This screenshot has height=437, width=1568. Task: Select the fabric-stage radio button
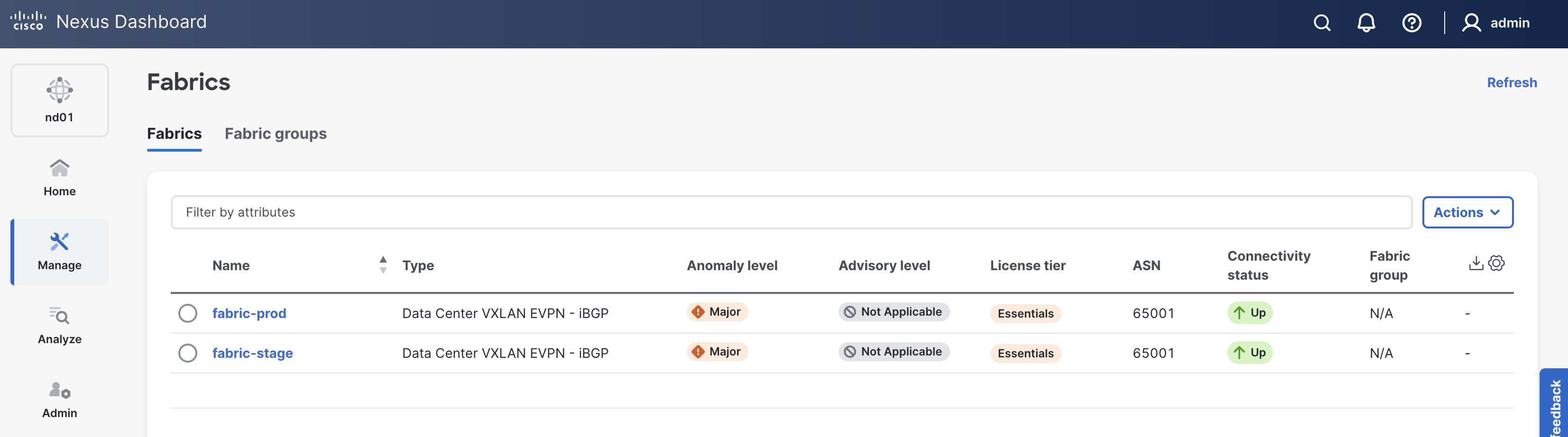coord(187,353)
